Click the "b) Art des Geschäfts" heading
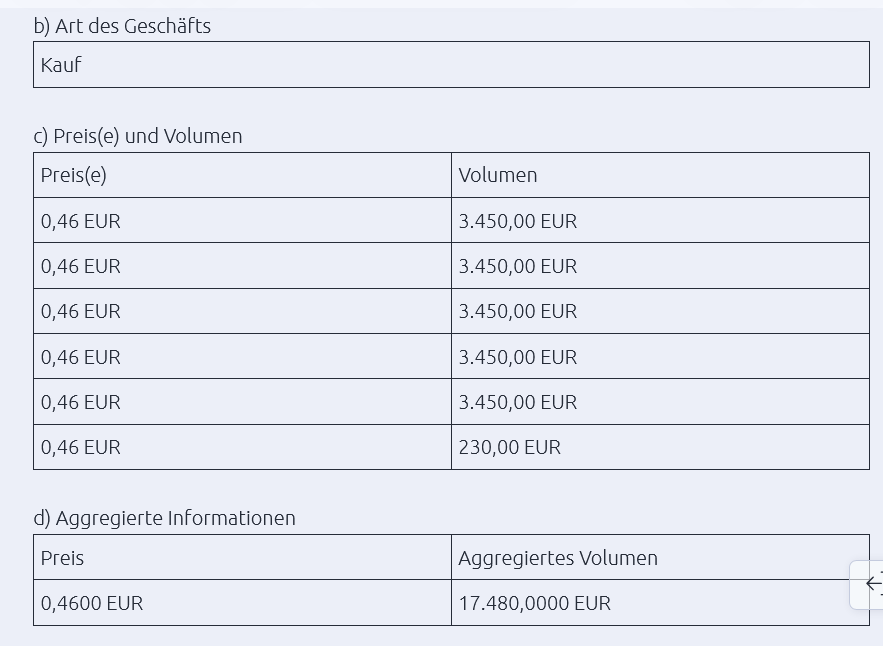The image size is (883, 646). (x=122, y=26)
